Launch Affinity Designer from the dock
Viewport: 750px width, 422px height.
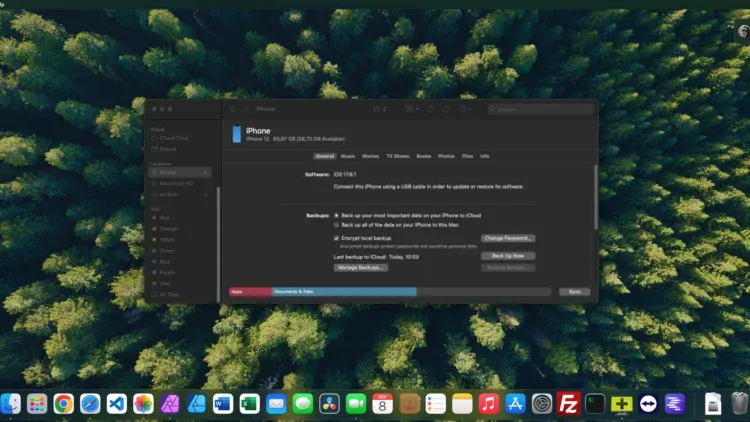click(x=196, y=404)
